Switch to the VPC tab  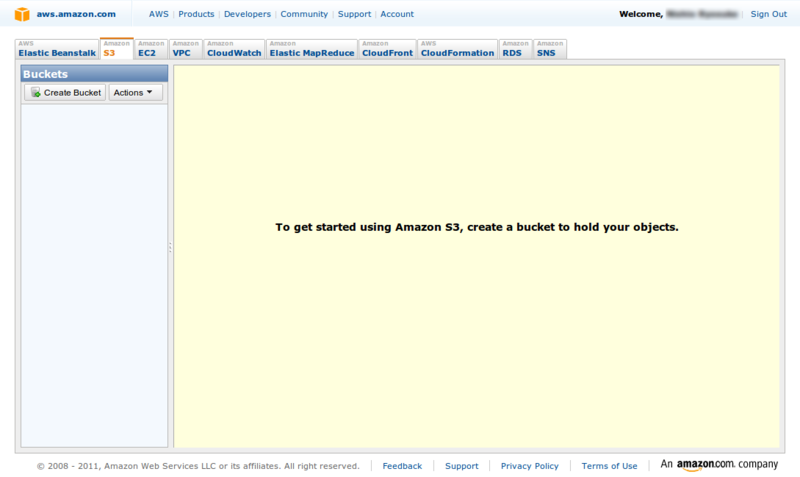click(x=186, y=49)
